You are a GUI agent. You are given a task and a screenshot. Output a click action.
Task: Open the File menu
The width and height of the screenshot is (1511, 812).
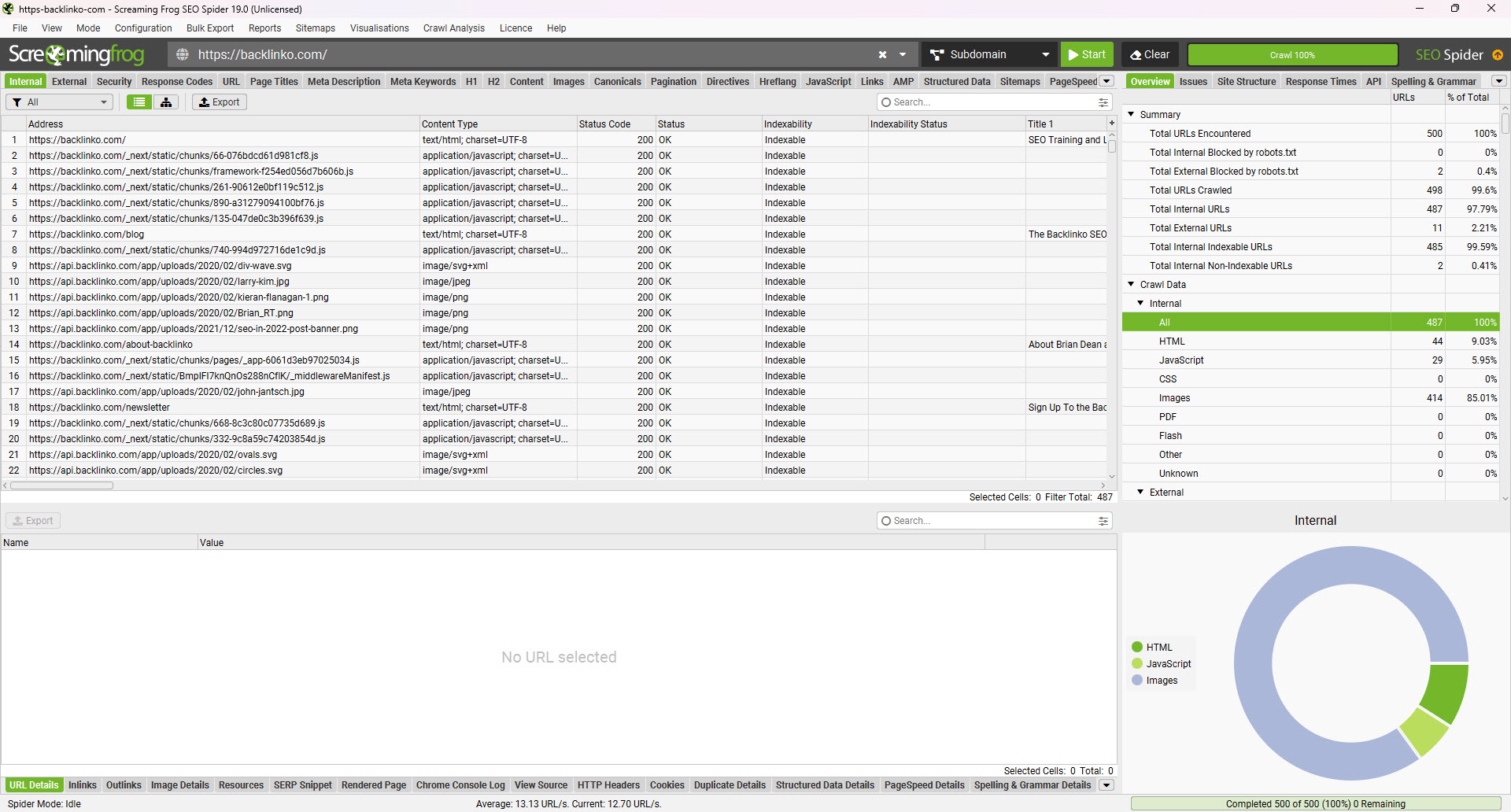[20, 28]
